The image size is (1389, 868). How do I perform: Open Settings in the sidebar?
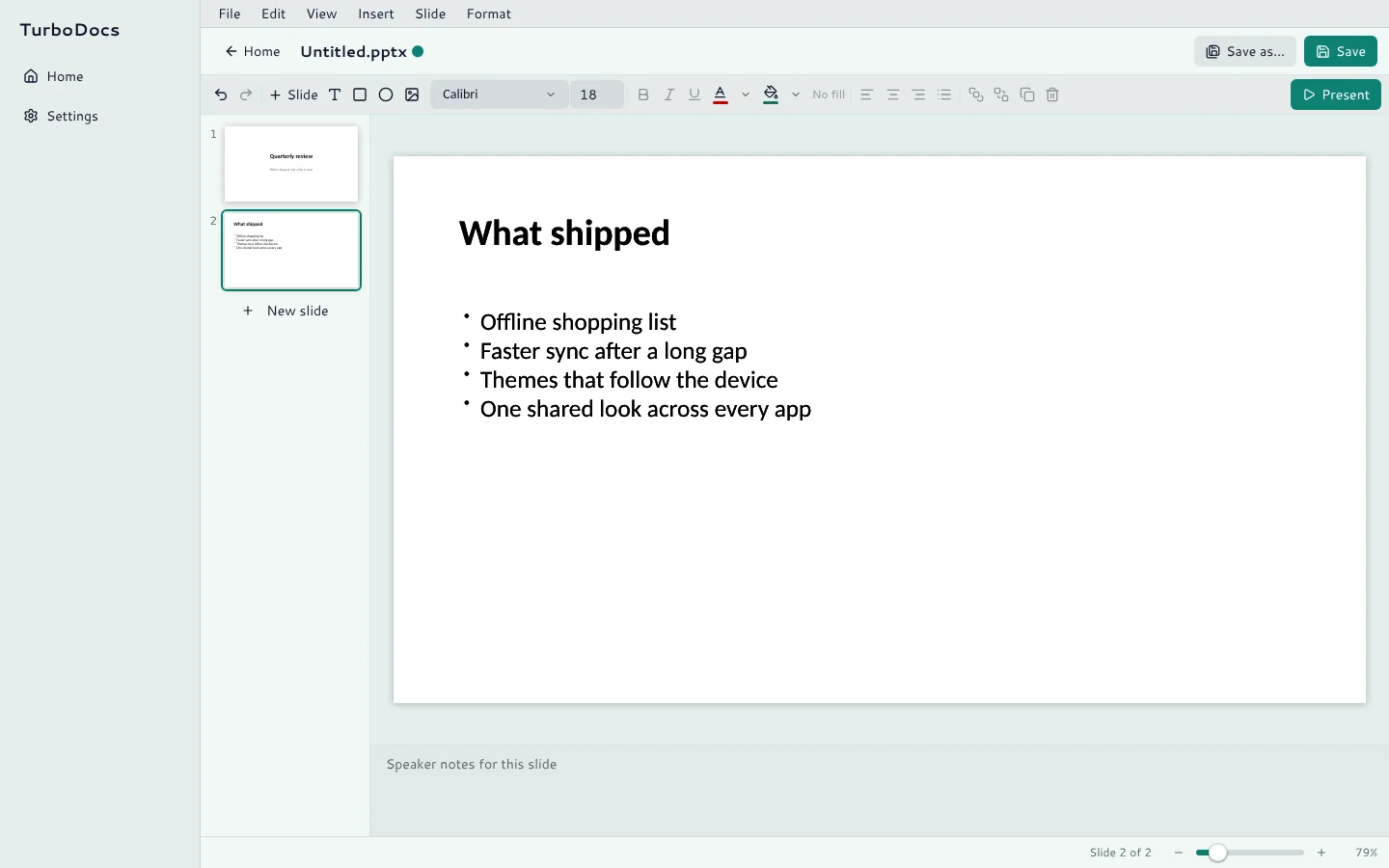coord(99,116)
